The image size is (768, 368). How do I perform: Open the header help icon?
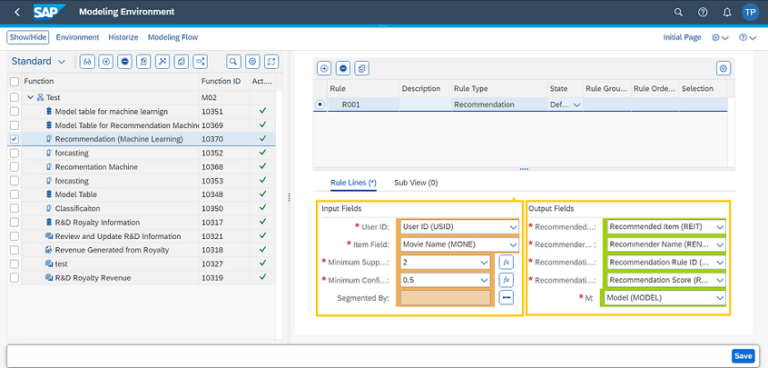[x=703, y=12]
